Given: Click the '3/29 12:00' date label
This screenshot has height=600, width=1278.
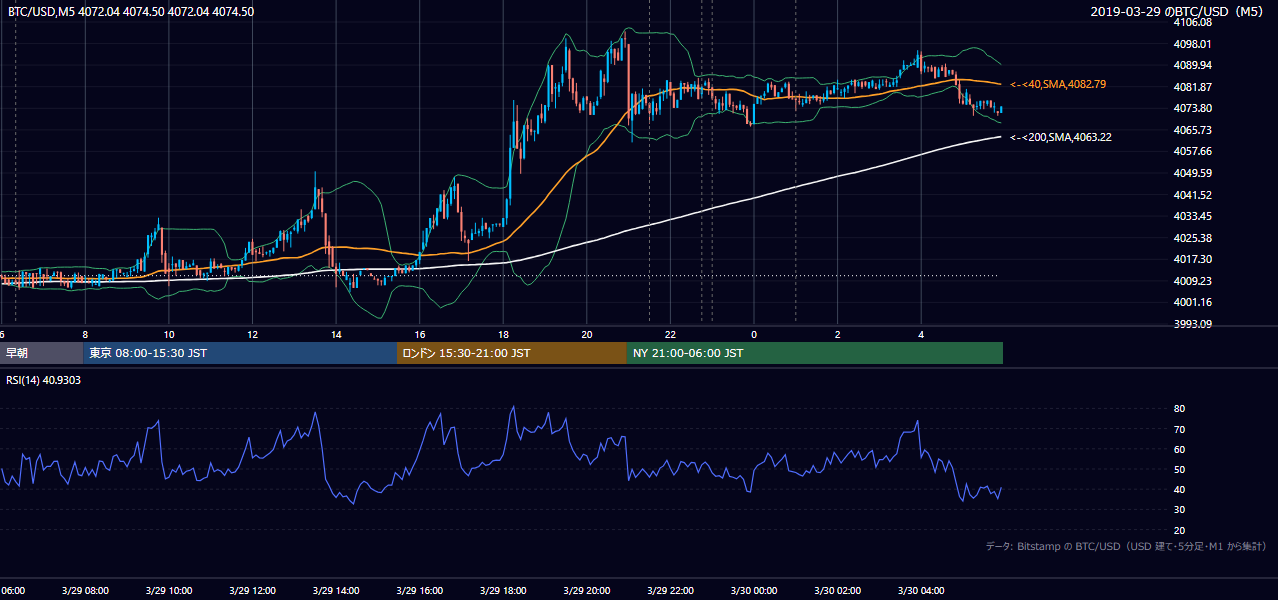Looking at the screenshot, I should [252, 591].
